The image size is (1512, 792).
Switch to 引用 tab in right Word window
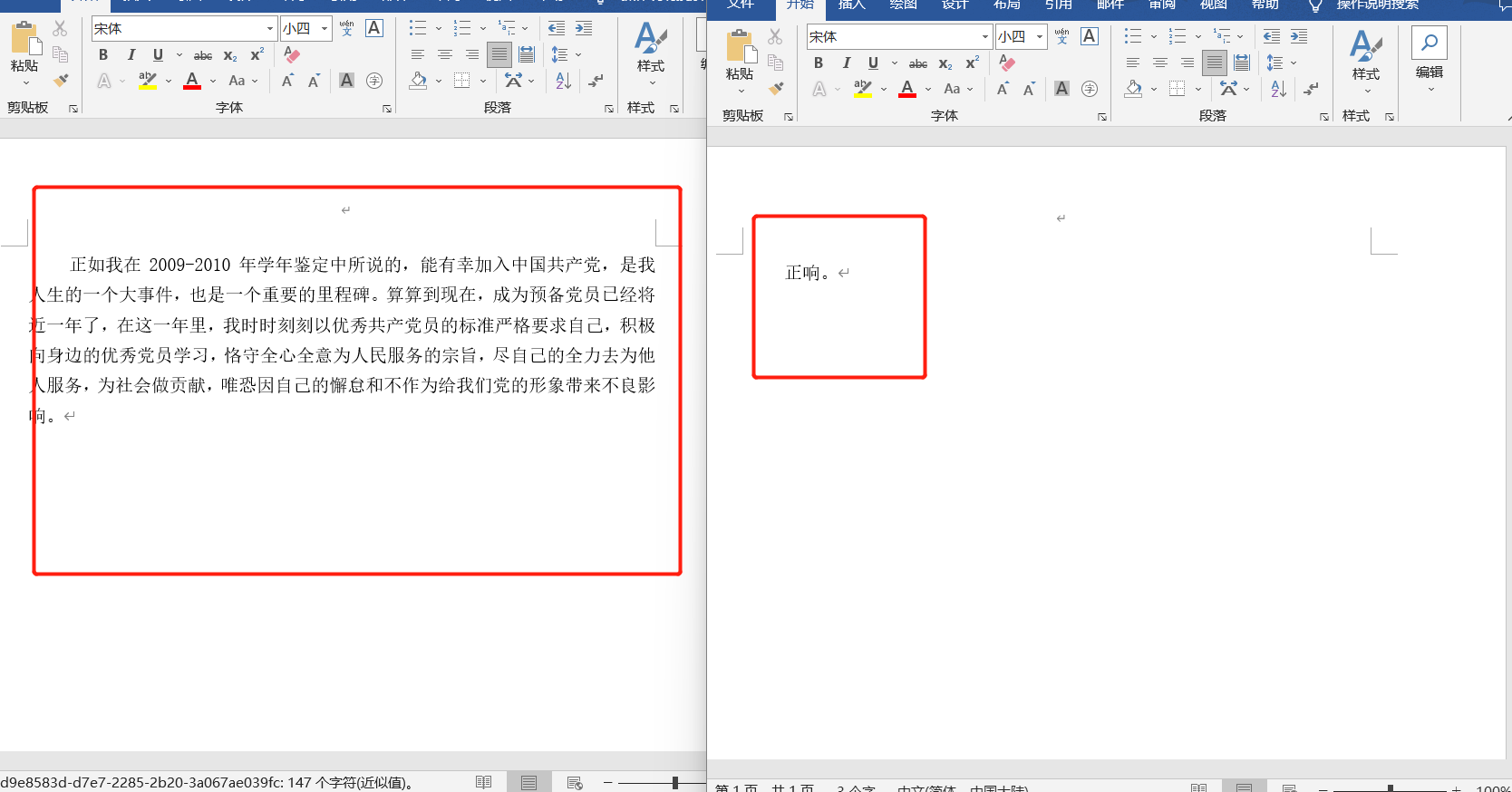[1058, 5]
